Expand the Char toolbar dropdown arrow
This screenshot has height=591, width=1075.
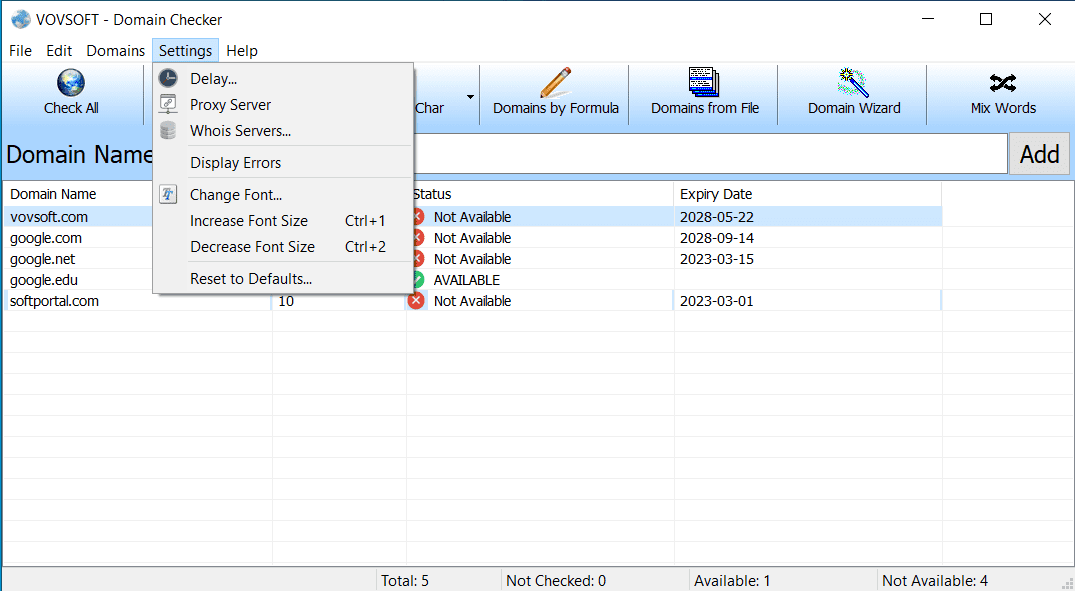pyautogui.click(x=470, y=97)
